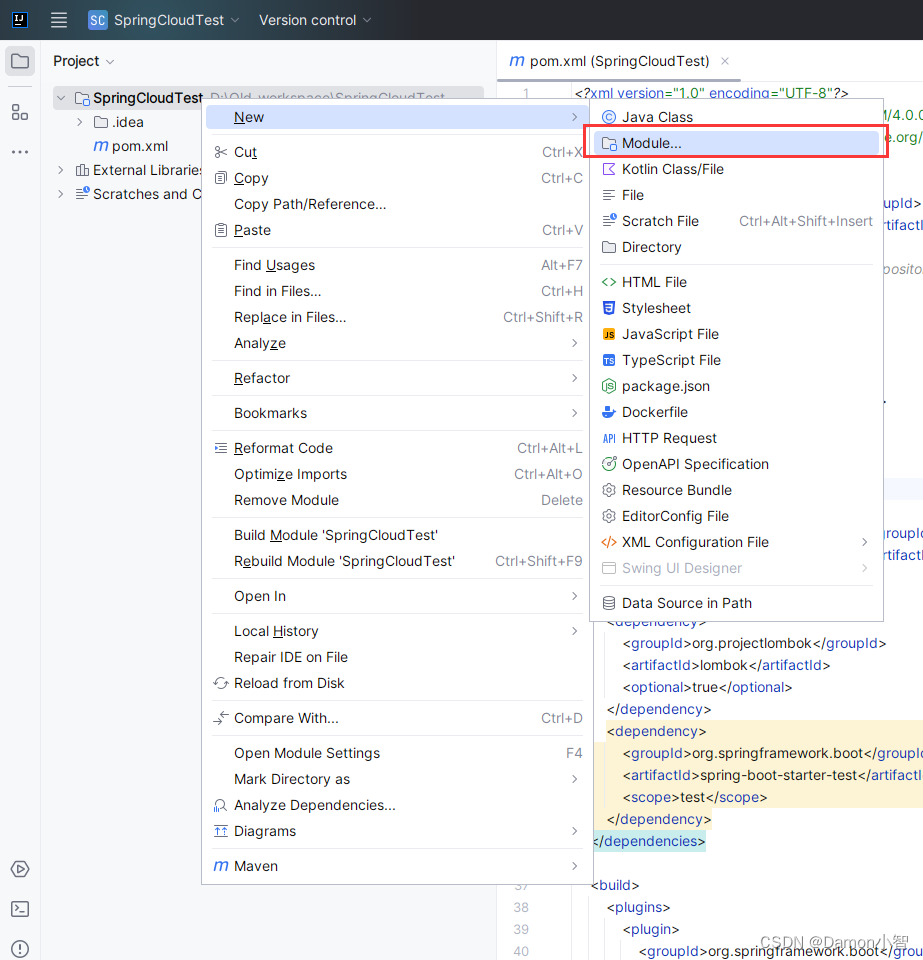This screenshot has width=923, height=960.
Task: Click the scissors icon beside Cut
Action: point(221,152)
